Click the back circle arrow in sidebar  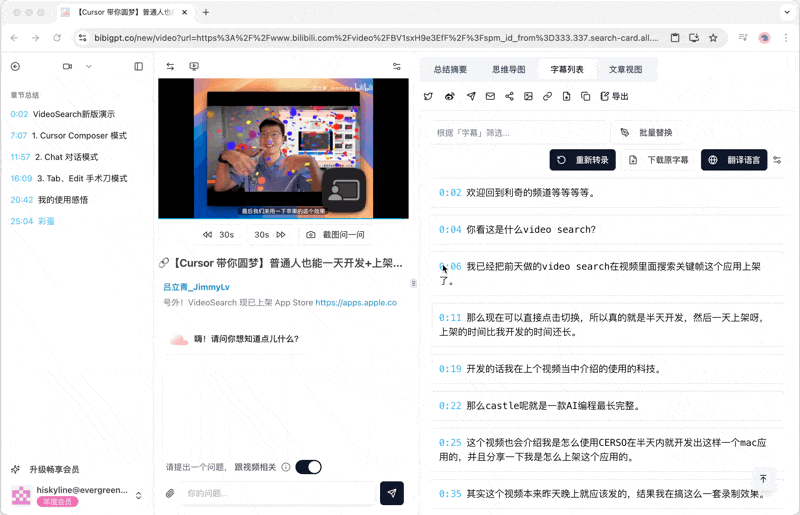point(15,66)
